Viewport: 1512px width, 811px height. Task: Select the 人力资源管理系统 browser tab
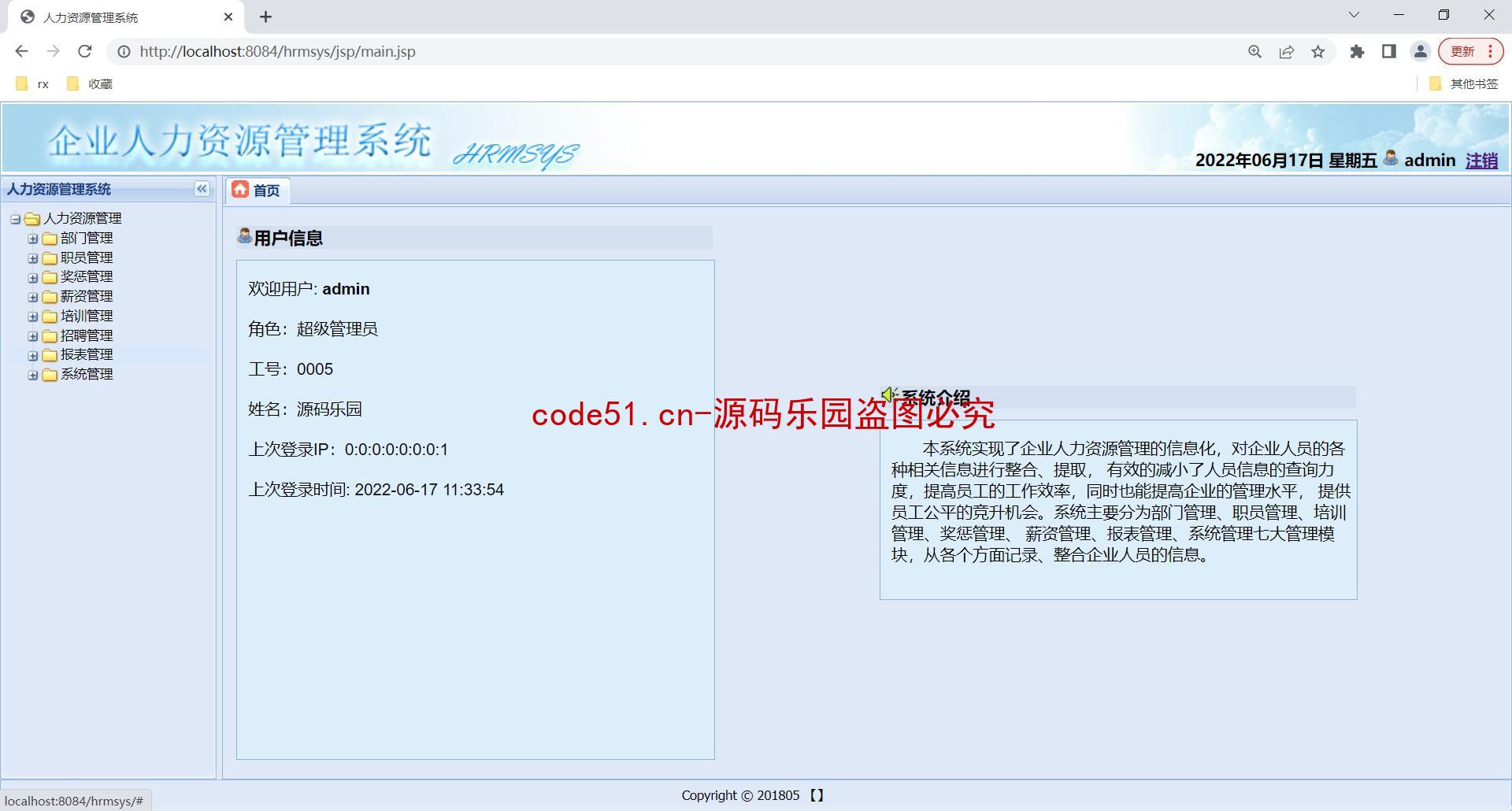126,17
